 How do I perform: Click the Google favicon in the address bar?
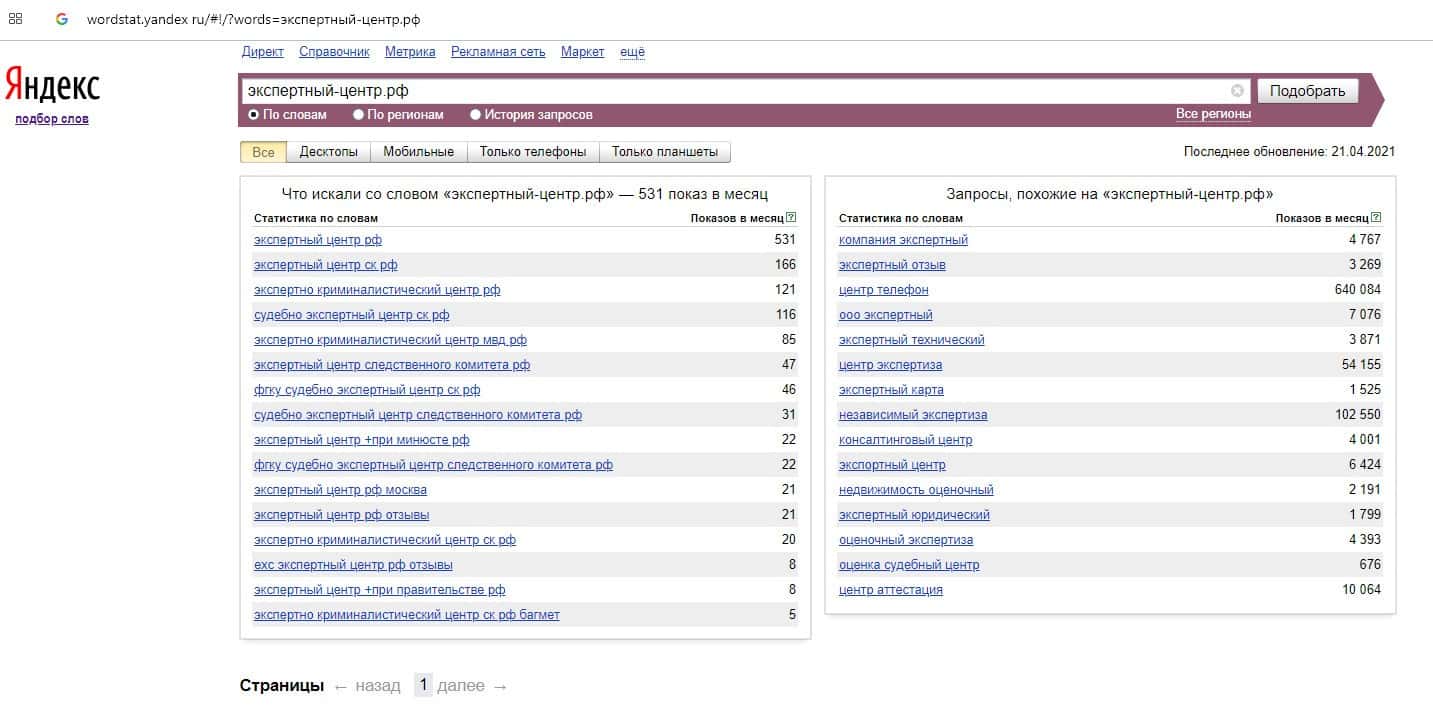(x=62, y=19)
